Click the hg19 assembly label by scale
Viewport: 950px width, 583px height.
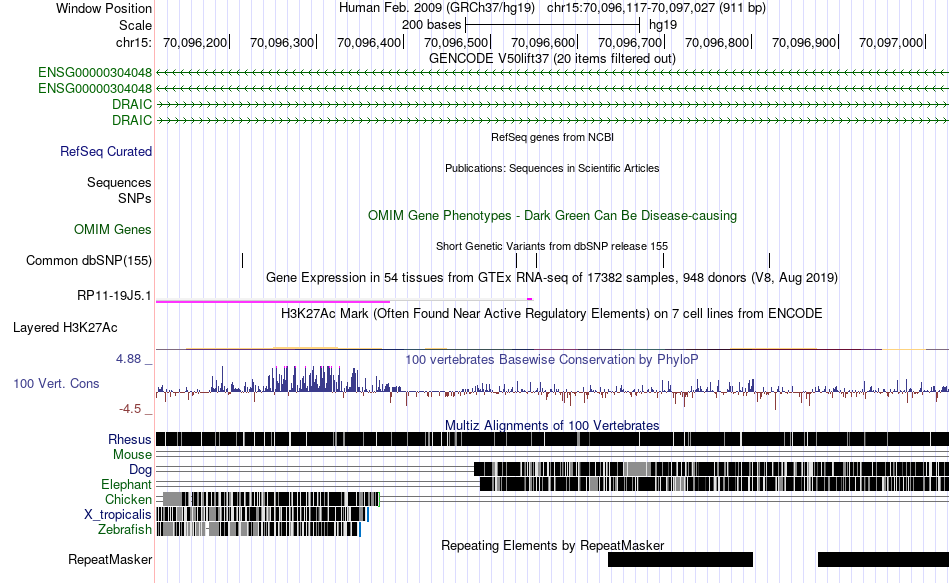(x=663, y=25)
